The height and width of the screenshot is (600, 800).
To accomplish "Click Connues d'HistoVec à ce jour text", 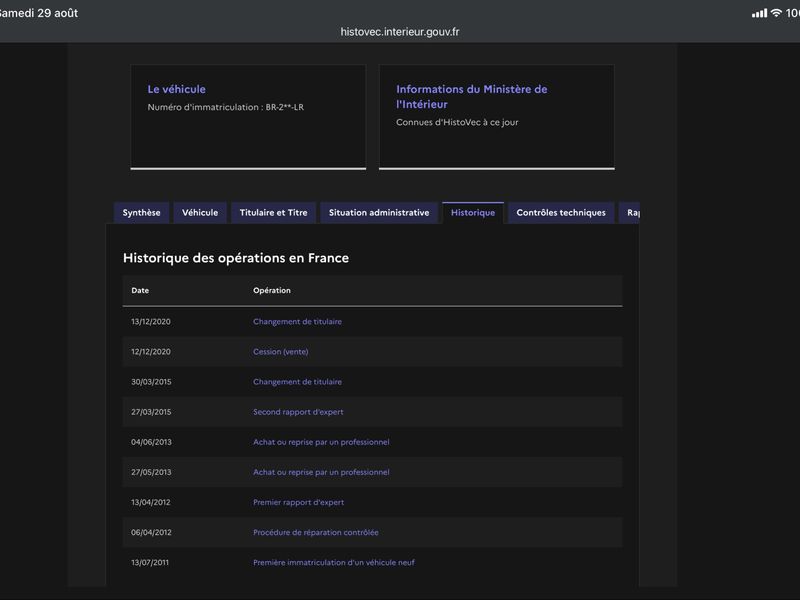I will (x=457, y=122).
